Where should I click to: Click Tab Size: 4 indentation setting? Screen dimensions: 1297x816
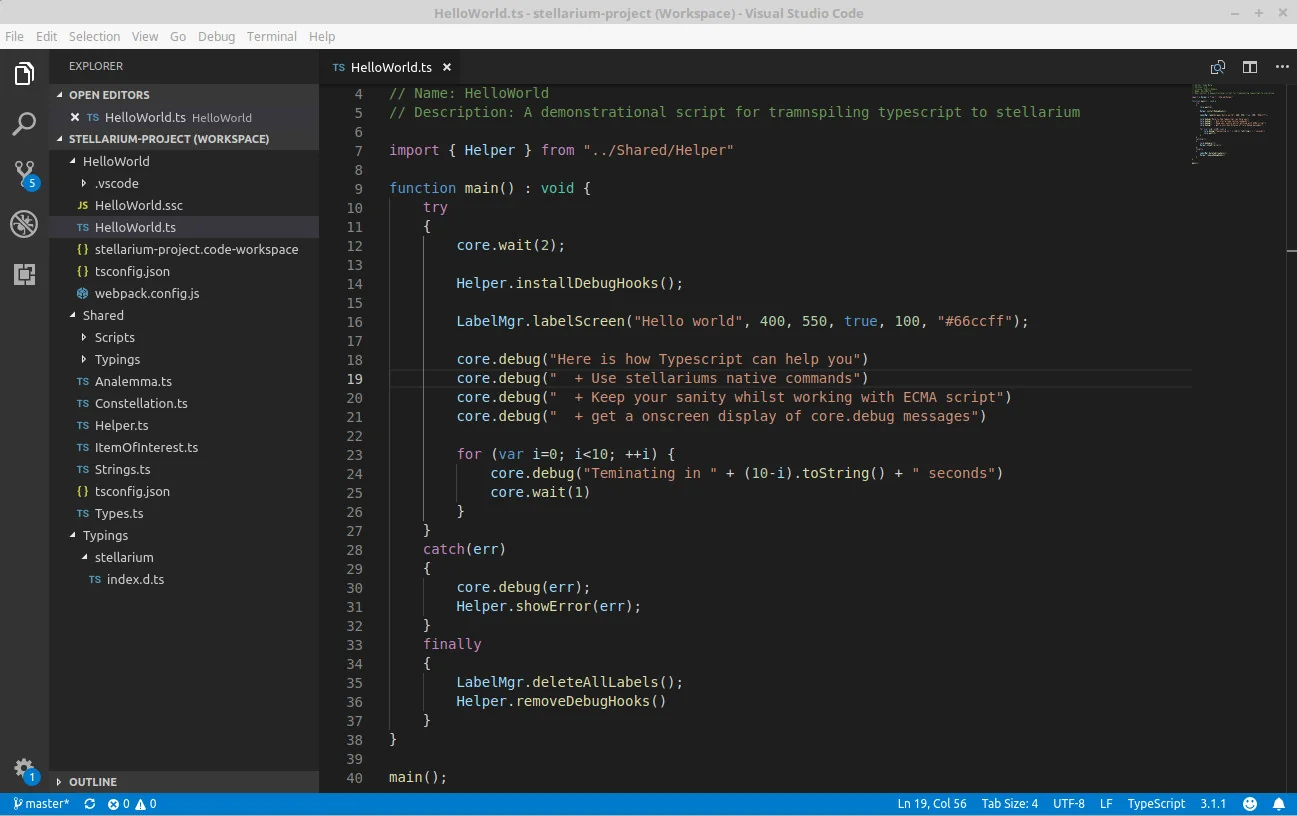click(1010, 804)
